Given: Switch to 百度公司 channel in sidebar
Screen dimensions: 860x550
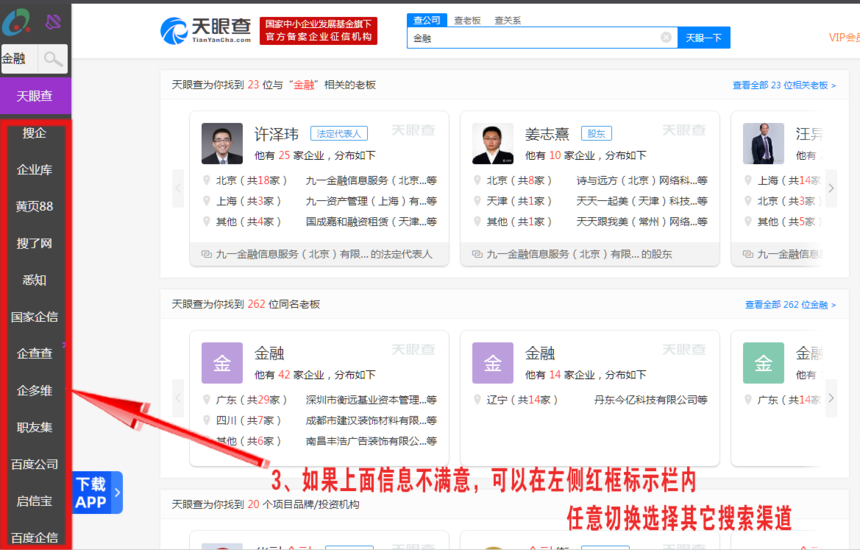Looking at the screenshot, I should coord(34,464).
